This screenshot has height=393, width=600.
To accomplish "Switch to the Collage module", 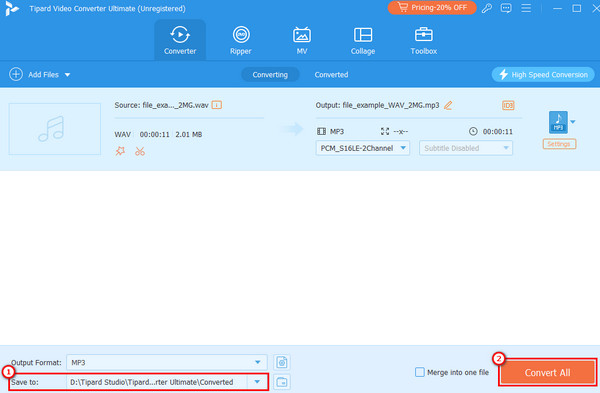I will tap(363, 40).
